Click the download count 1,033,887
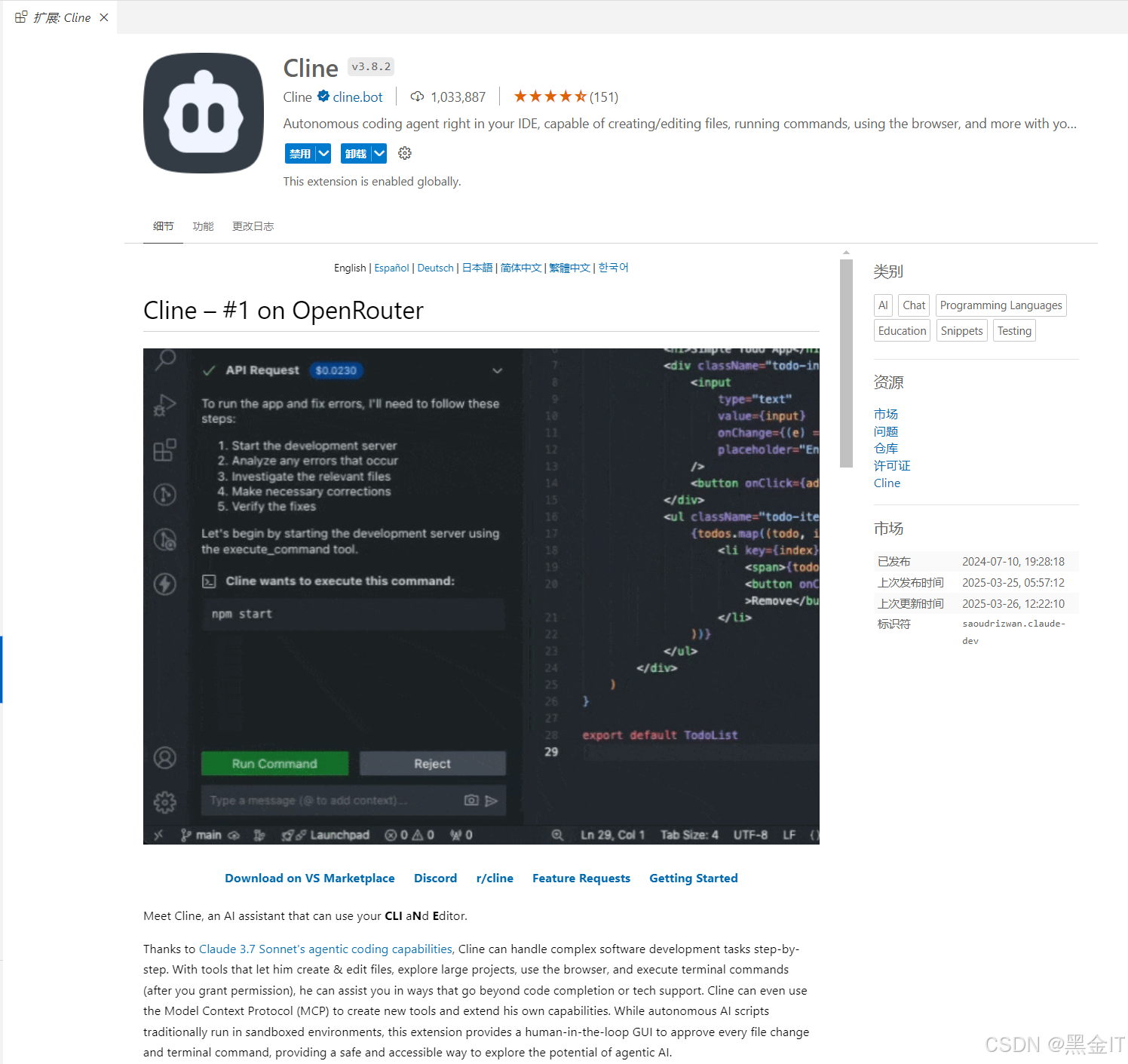The width and height of the screenshot is (1128, 1064). pyautogui.click(x=458, y=97)
